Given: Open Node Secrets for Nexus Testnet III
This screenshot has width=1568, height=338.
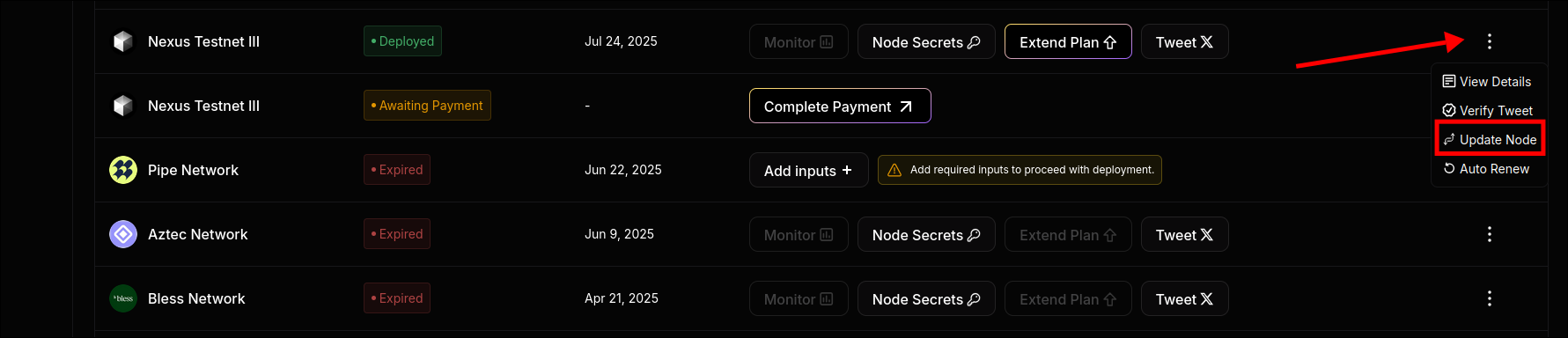Looking at the screenshot, I should click(926, 41).
